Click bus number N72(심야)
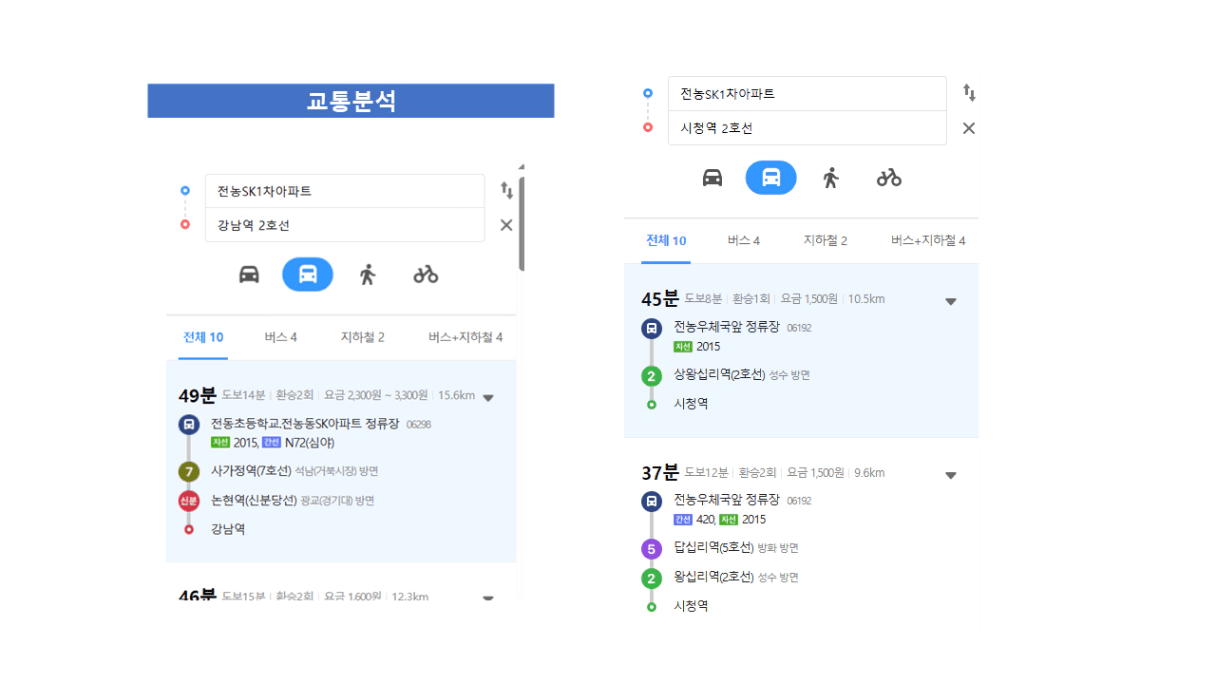The image size is (1216, 684). coord(310,443)
